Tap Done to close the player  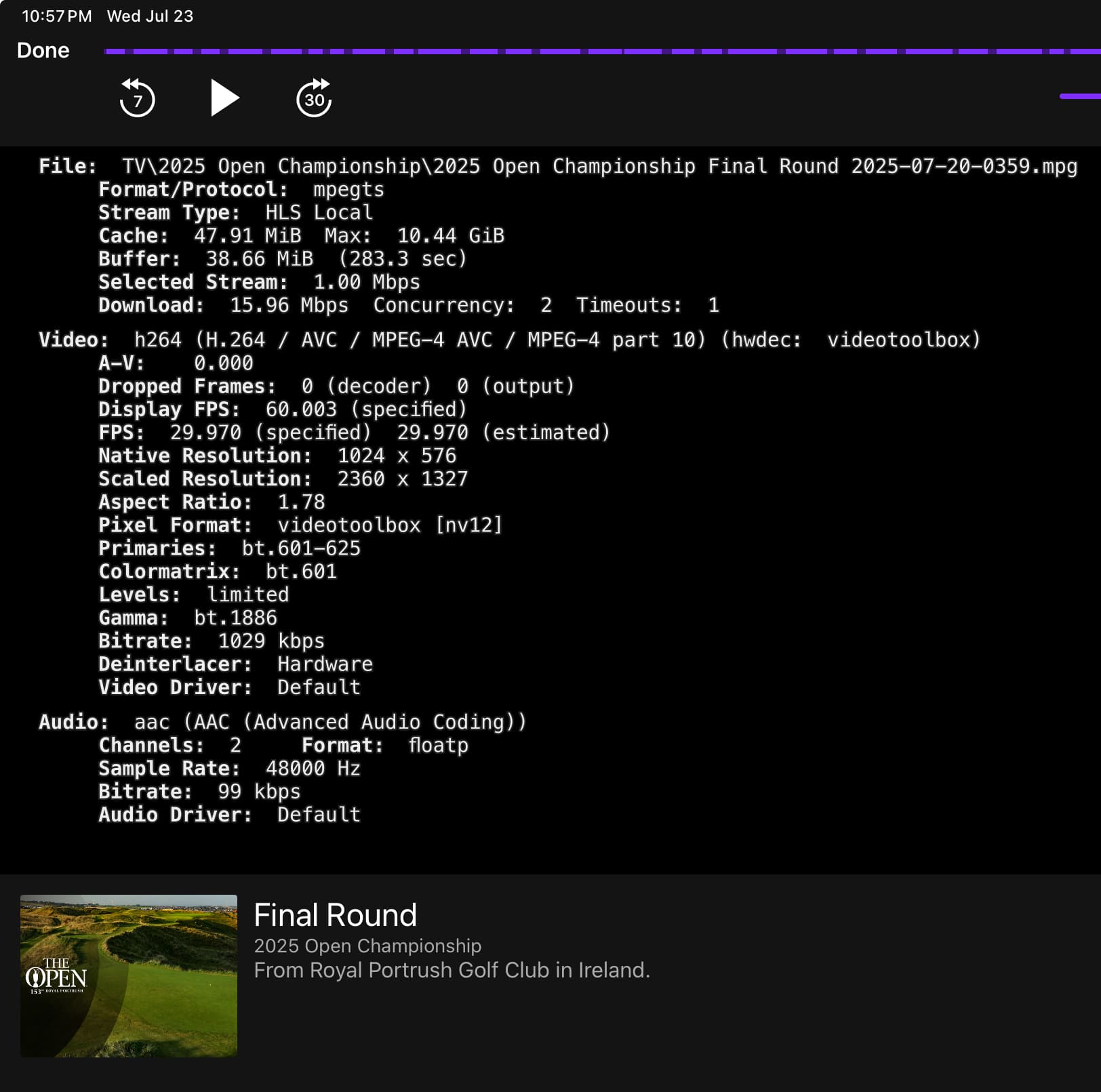(43, 50)
